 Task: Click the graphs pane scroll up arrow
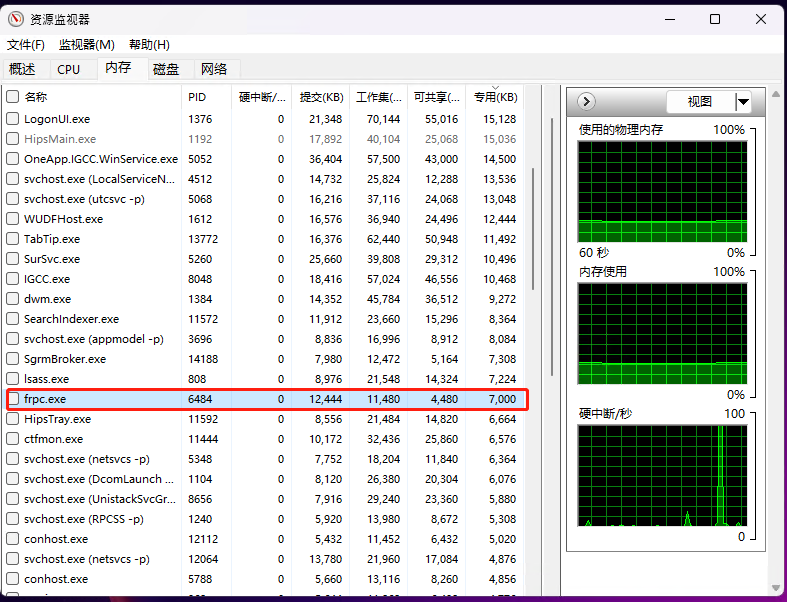pos(776,94)
